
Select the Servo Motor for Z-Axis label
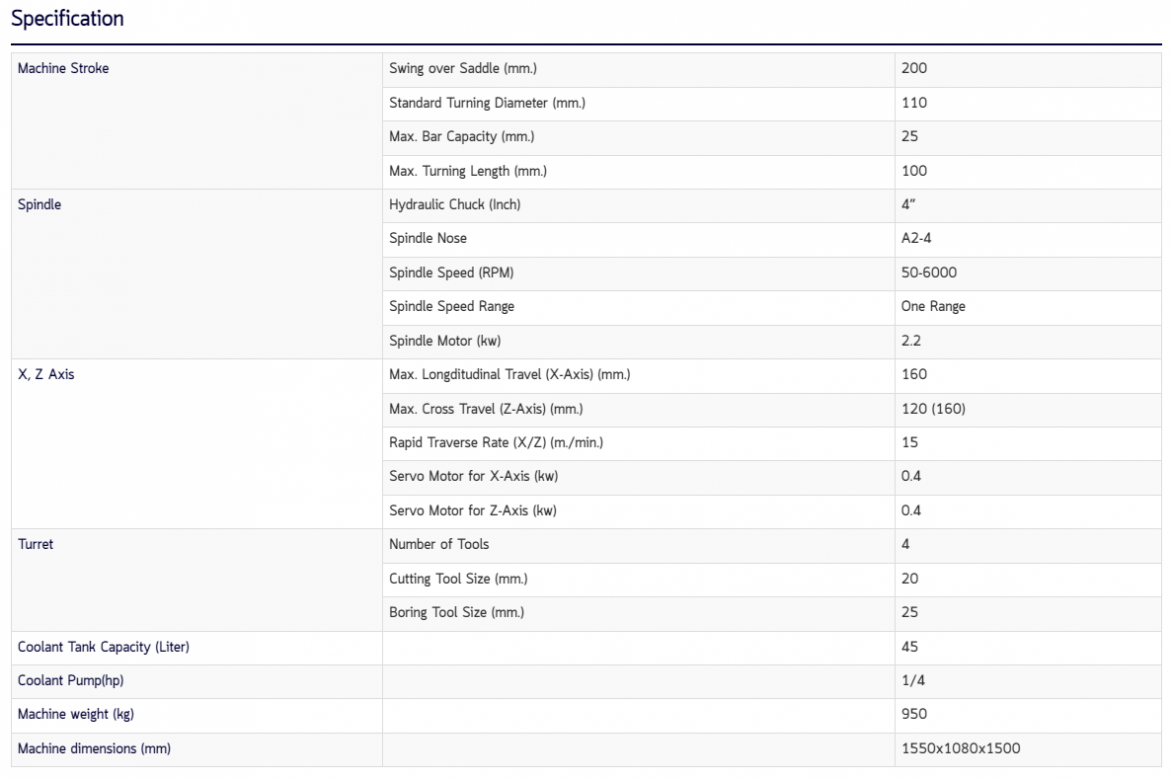click(472, 511)
